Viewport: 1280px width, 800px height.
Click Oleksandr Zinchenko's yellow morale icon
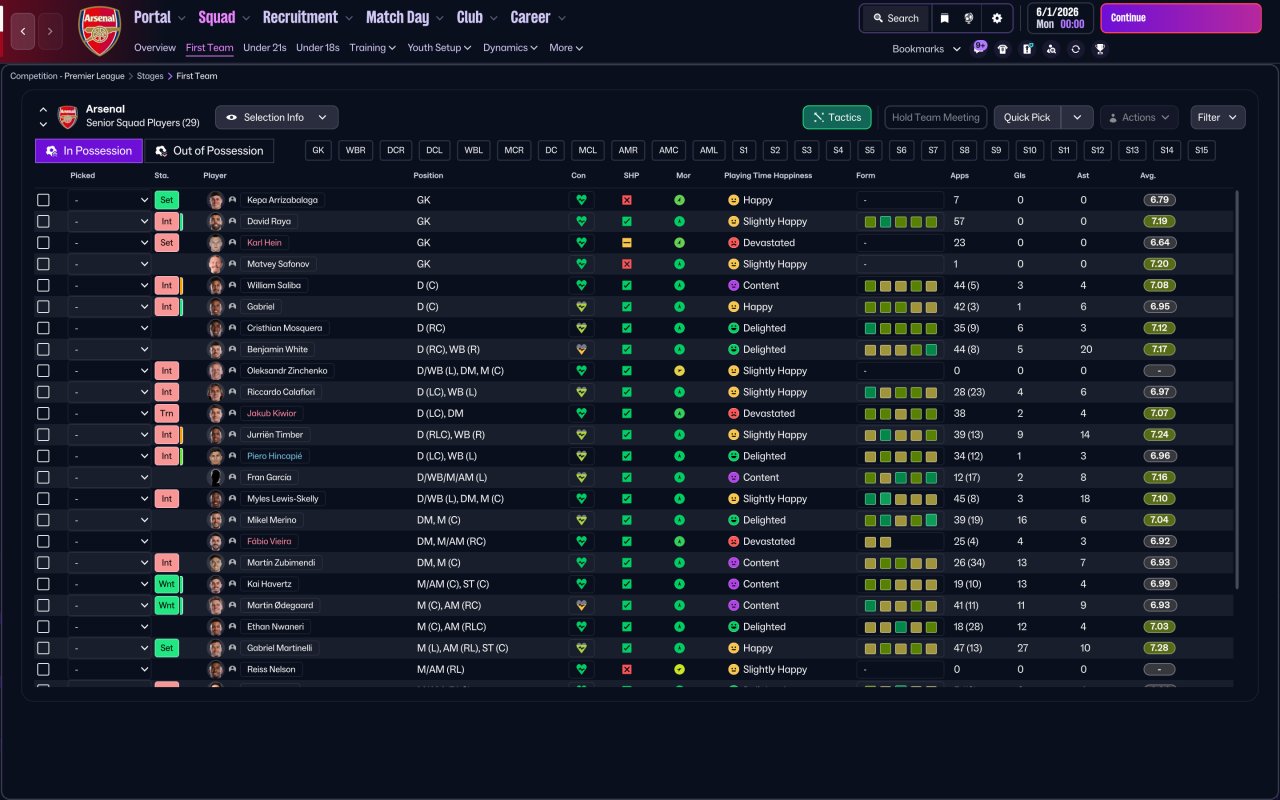click(x=680, y=371)
